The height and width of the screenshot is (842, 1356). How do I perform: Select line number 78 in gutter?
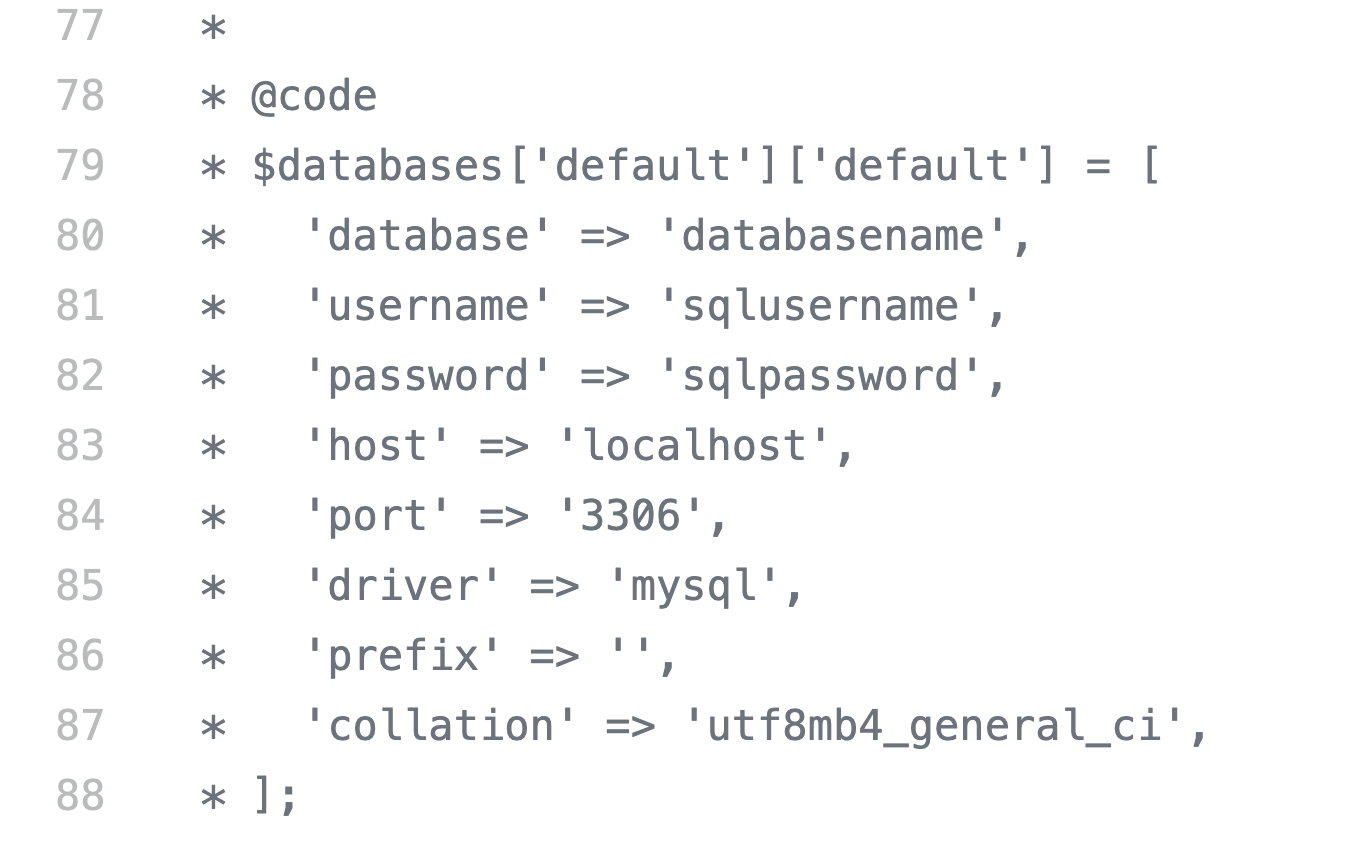(x=80, y=96)
